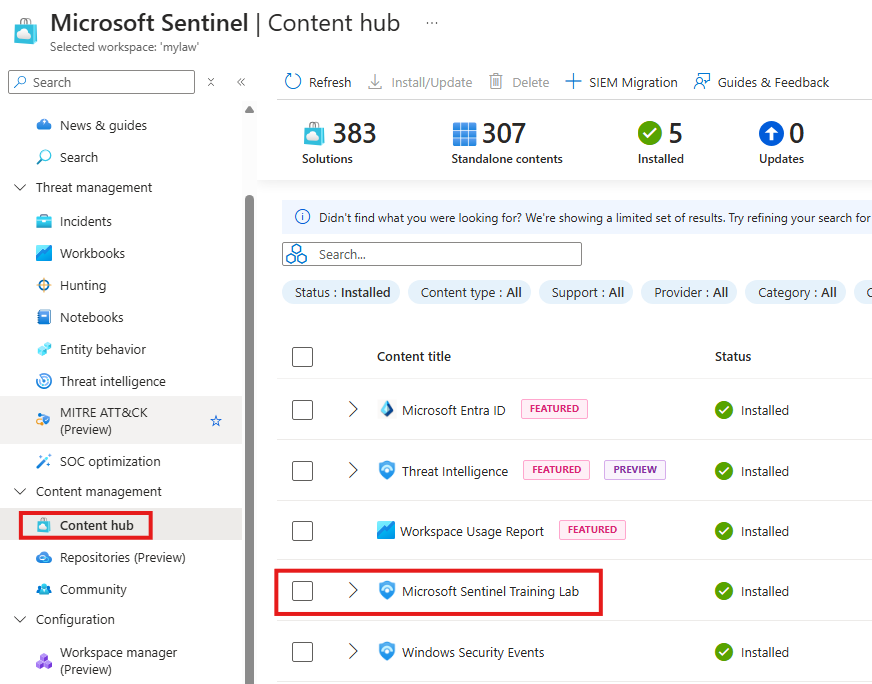Viewport: 872px width, 684px height.
Task: Check the Workspace Usage Report row checkbox
Action: 303,531
